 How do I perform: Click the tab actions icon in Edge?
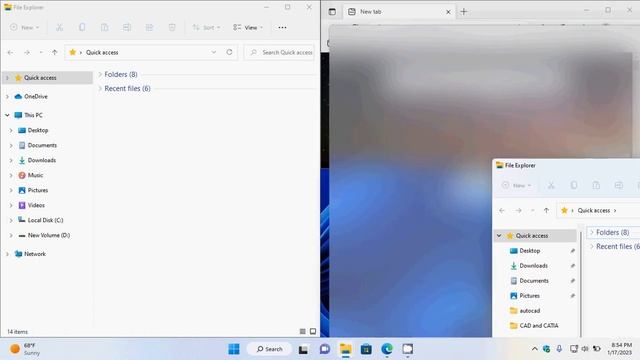(332, 12)
